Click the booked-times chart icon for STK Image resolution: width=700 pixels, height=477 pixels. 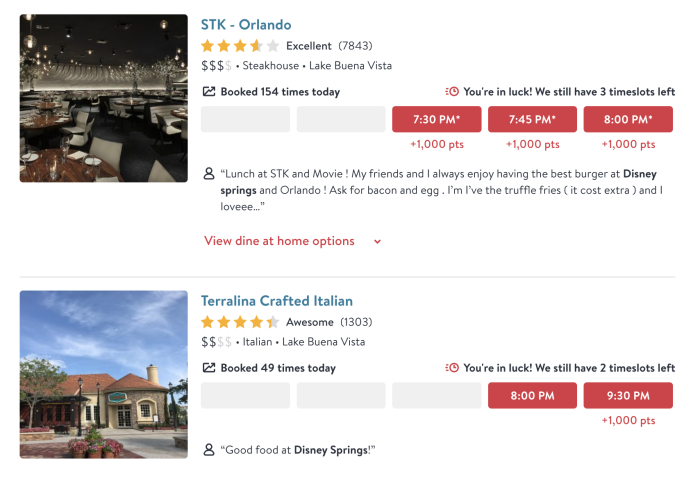click(x=209, y=92)
